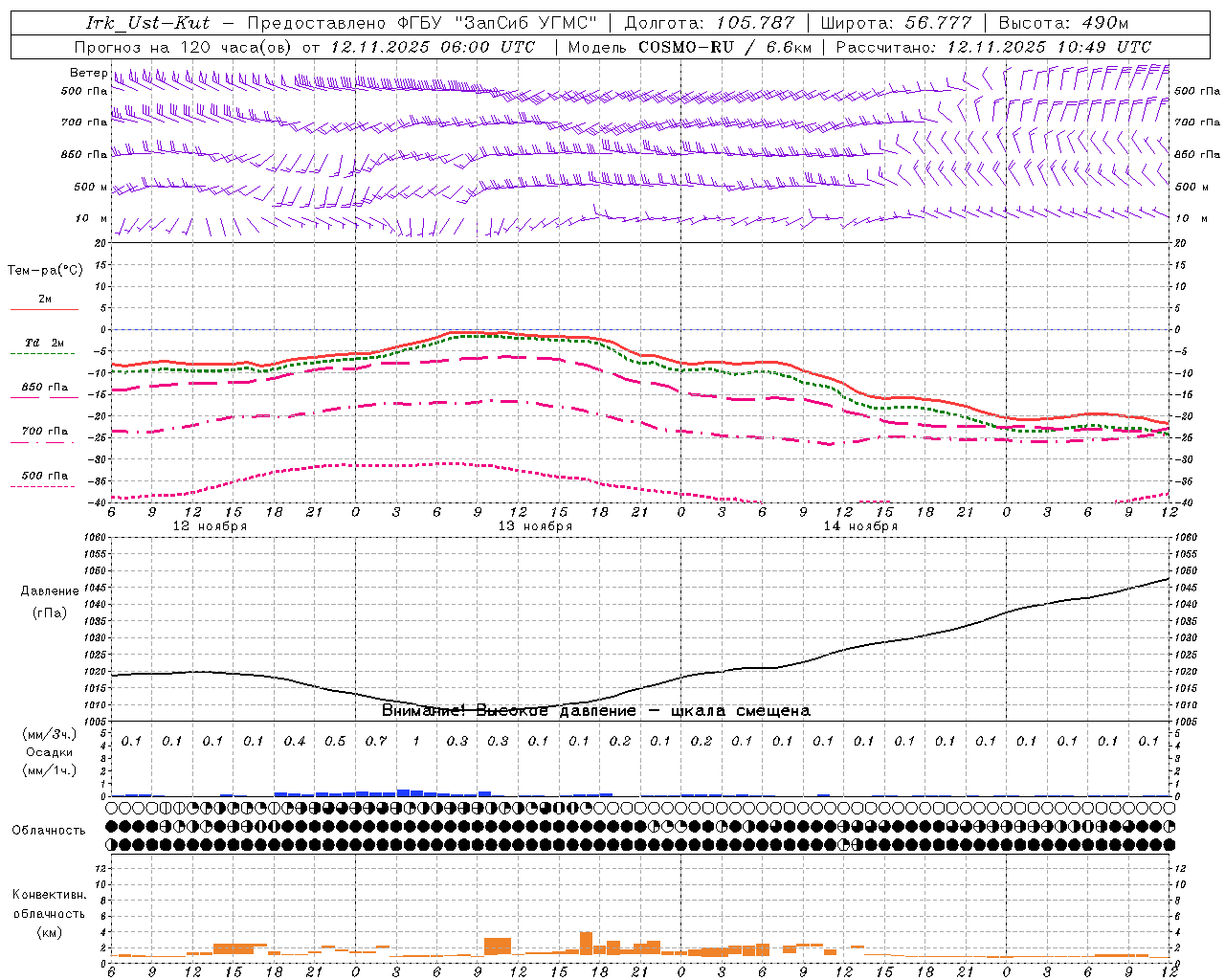
Task: Click the '(км)' unit label under convective cloud
Action: 49,932
